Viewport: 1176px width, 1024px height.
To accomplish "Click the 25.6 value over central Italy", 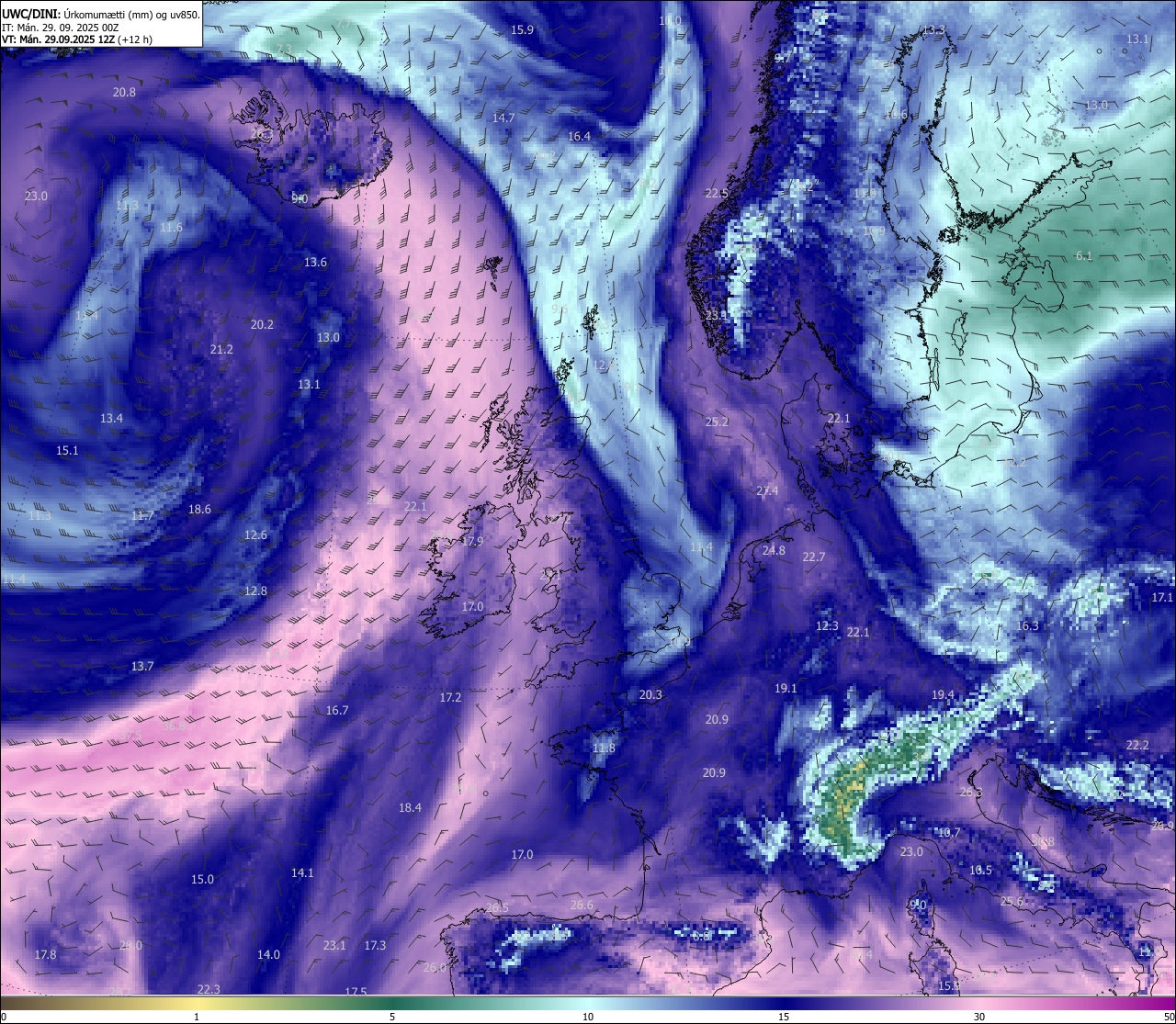I will click(1012, 901).
